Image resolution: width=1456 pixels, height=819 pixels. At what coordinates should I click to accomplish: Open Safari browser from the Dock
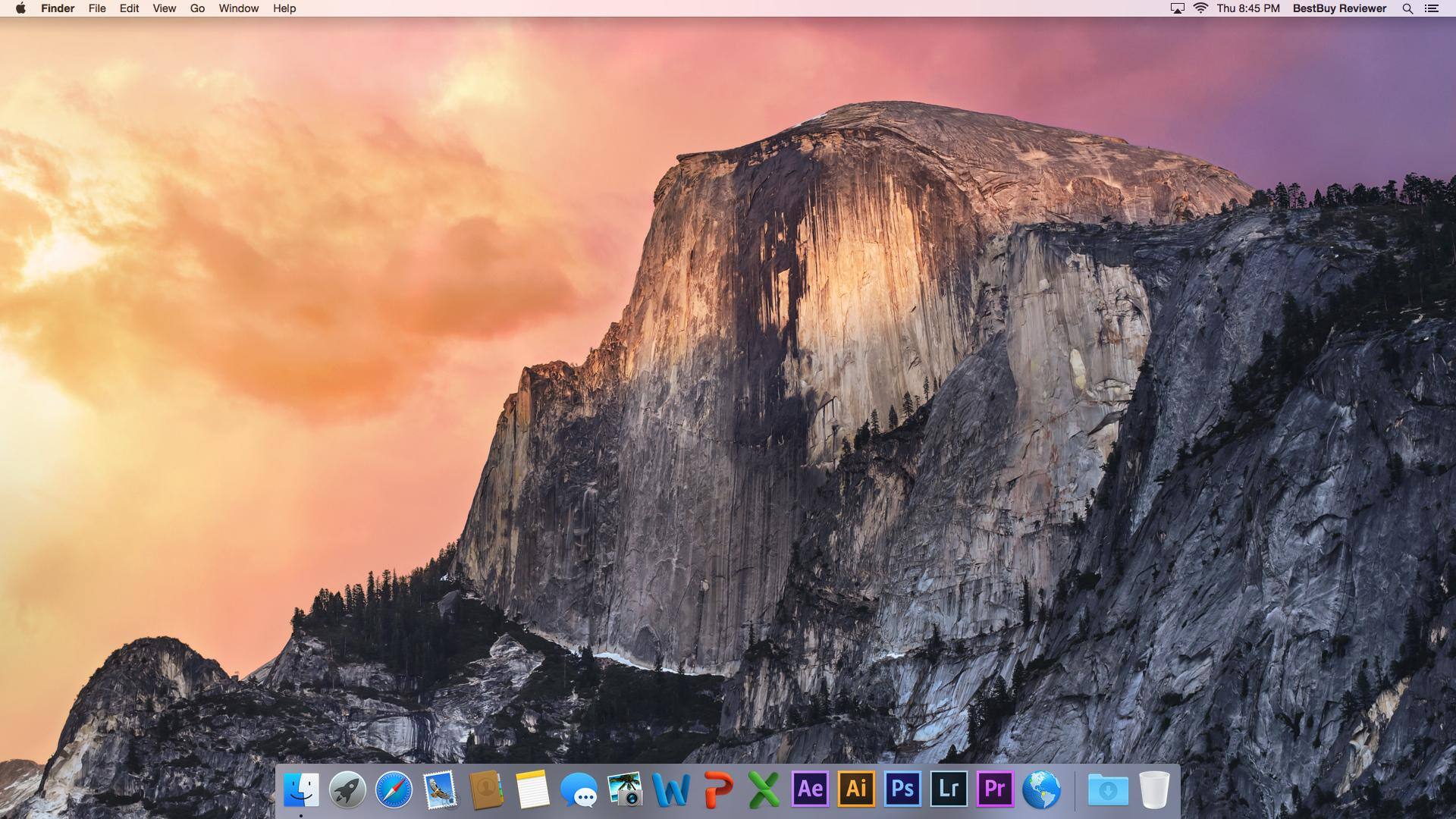[x=392, y=788]
